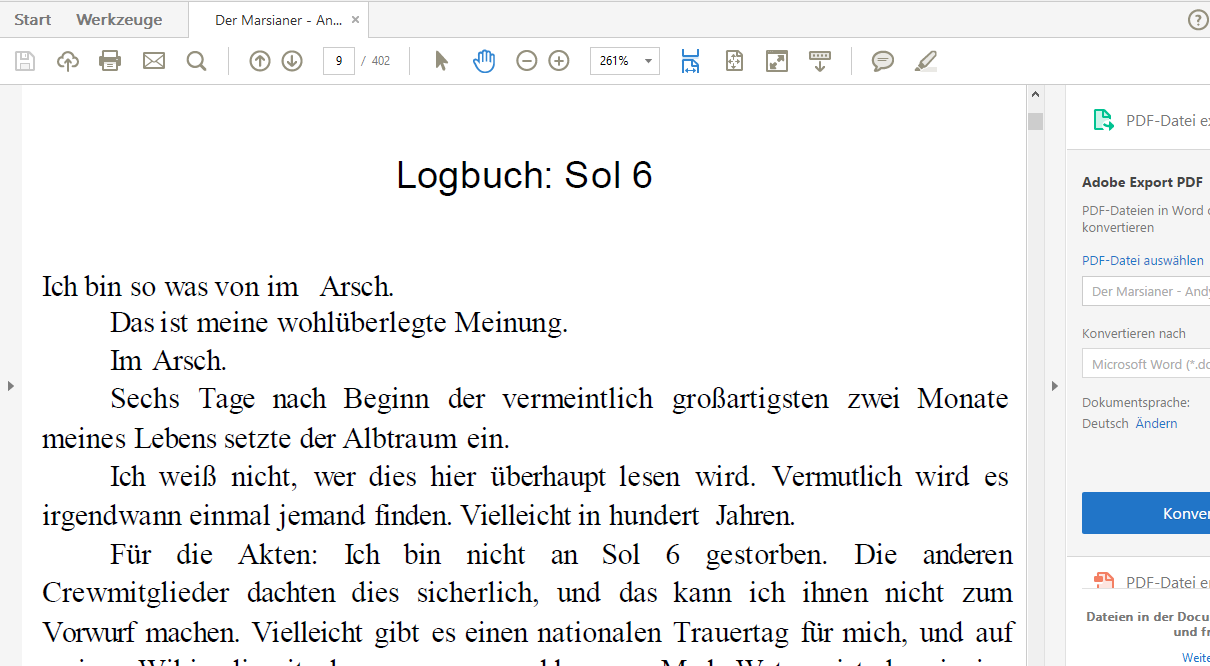Click the page number field showing 9

[x=339, y=61]
